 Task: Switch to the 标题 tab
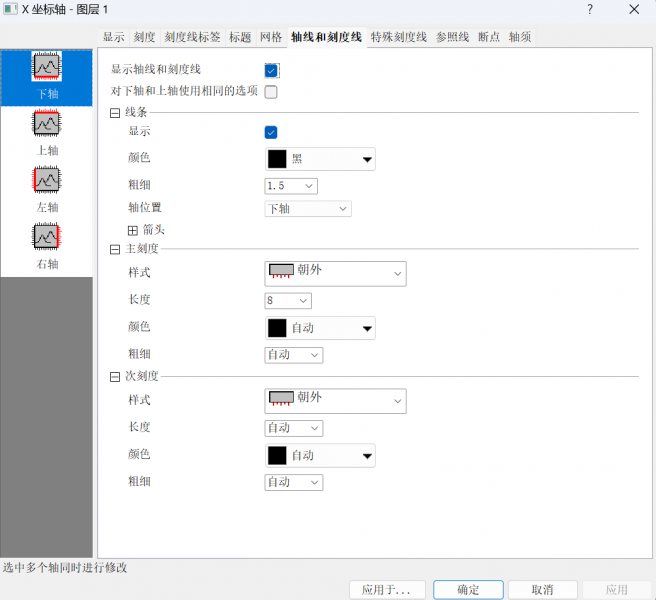click(240, 37)
